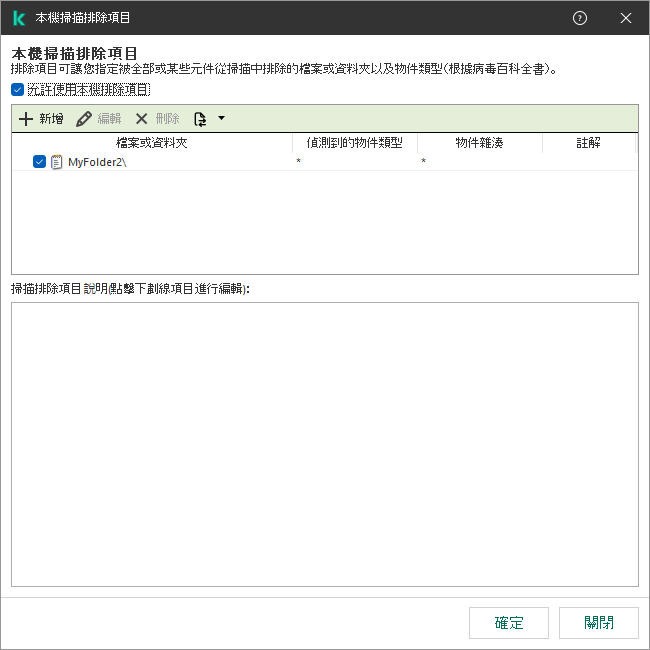Confirm with the 確定 button

(x=509, y=623)
